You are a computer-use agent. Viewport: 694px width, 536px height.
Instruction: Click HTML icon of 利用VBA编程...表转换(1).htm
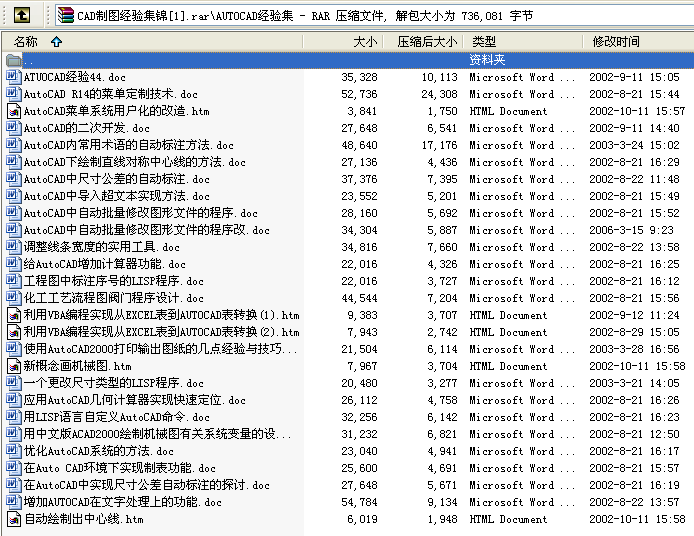tap(14, 315)
